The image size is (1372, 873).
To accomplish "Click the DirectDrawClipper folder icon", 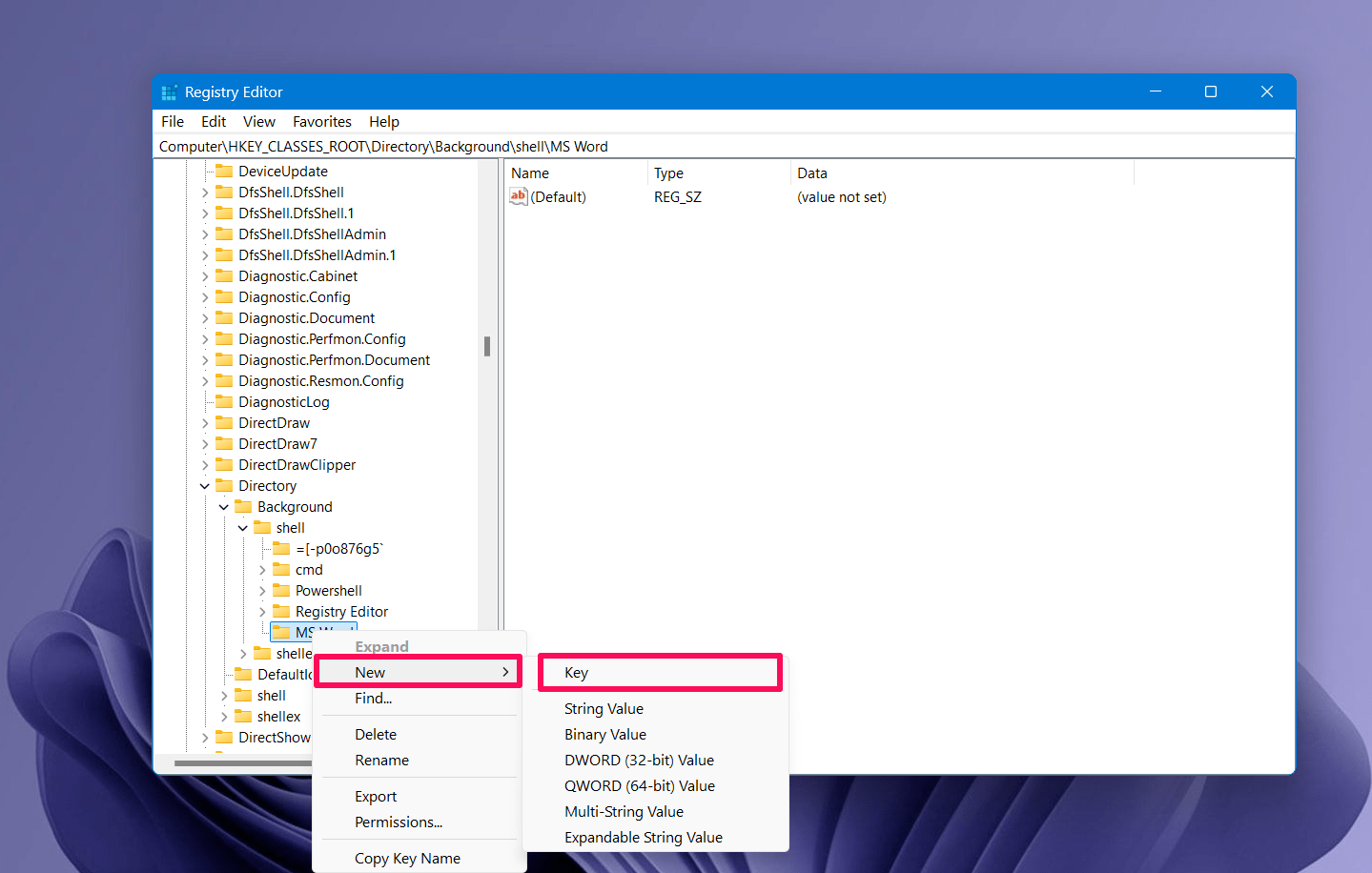I will click(224, 465).
